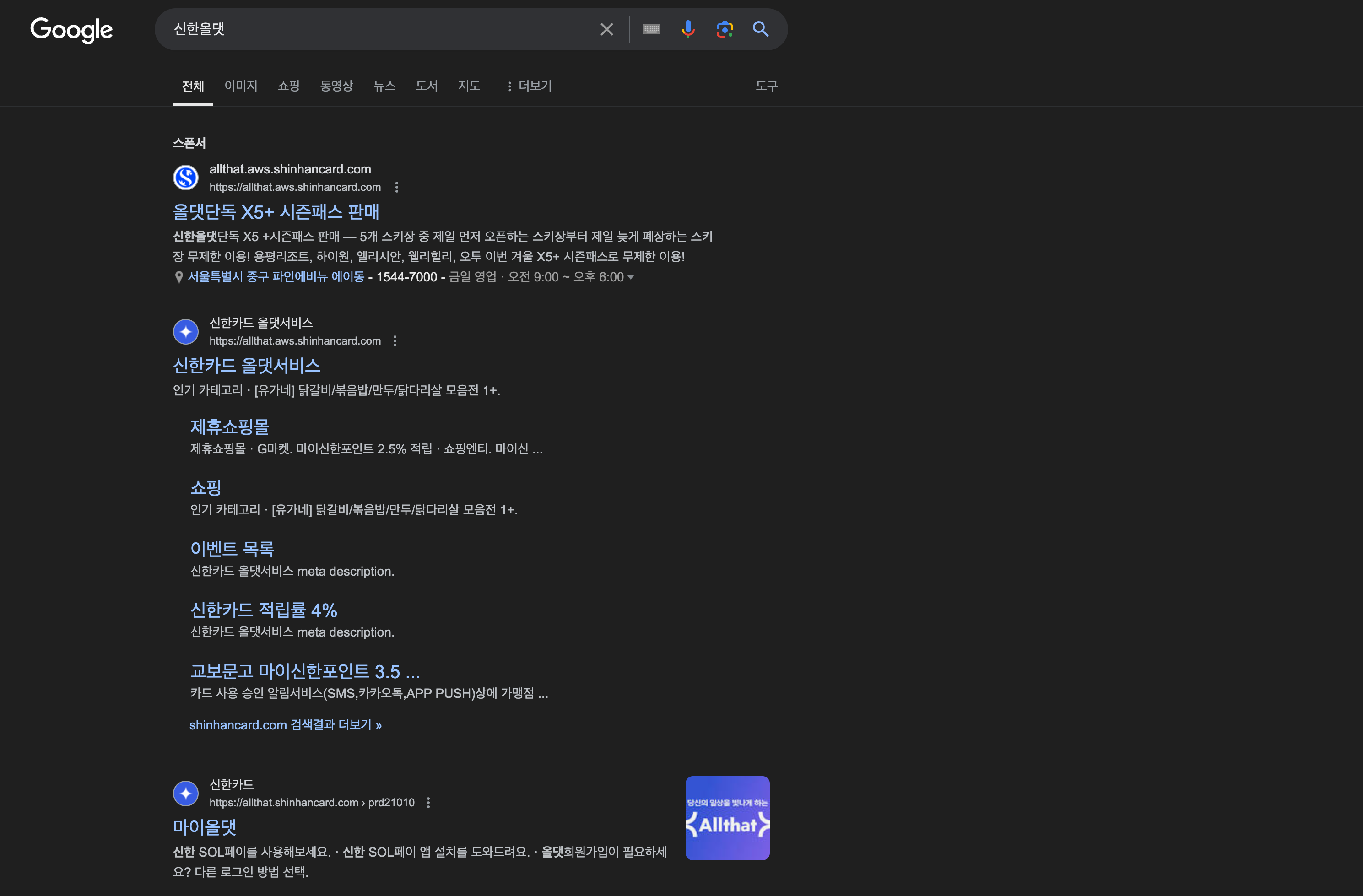The image size is (1363, 896).
Task: Go to Google home via logo
Action: (x=71, y=30)
